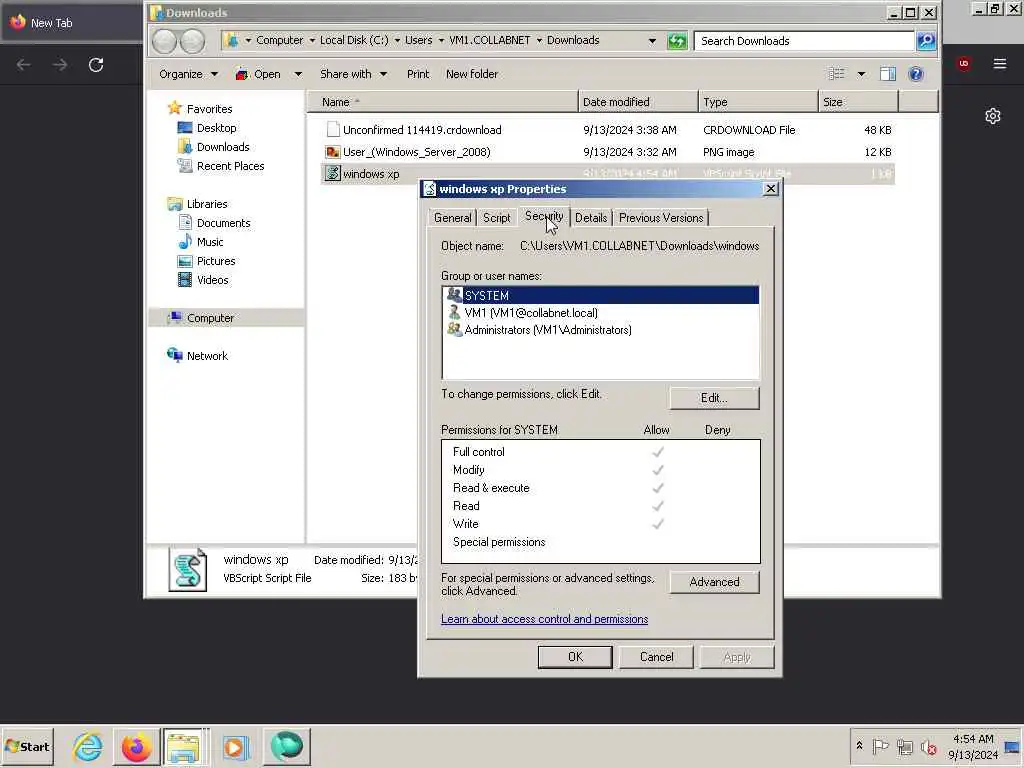Open Explorer help icon
The height and width of the screenshot is (768, 1024).
click(916, 74)
